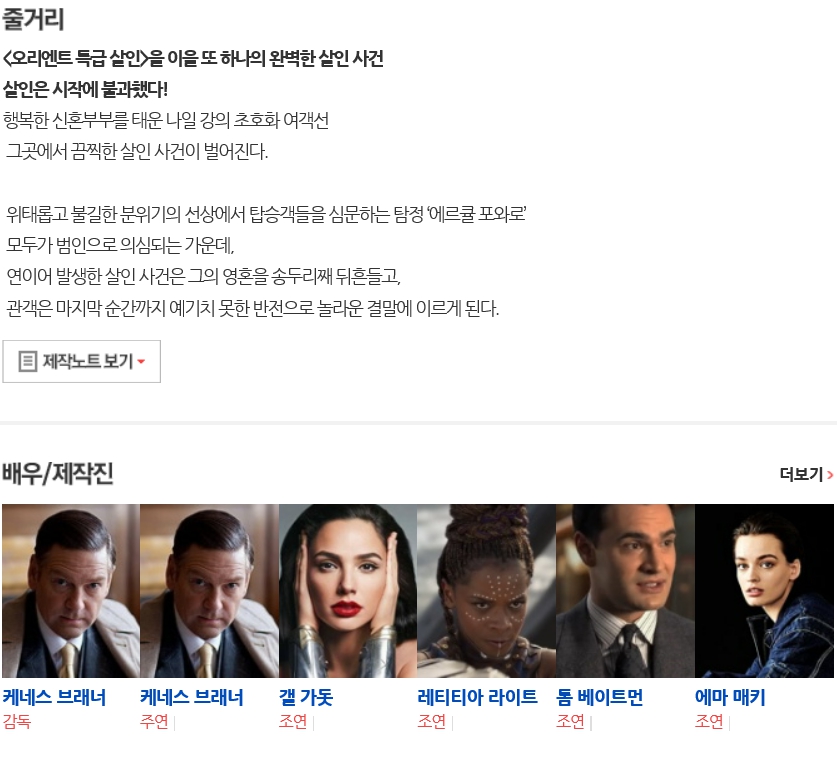Open the 에마 매키 photo thumbnail
This screenshot has height=767, width=837.
(764, 591)
